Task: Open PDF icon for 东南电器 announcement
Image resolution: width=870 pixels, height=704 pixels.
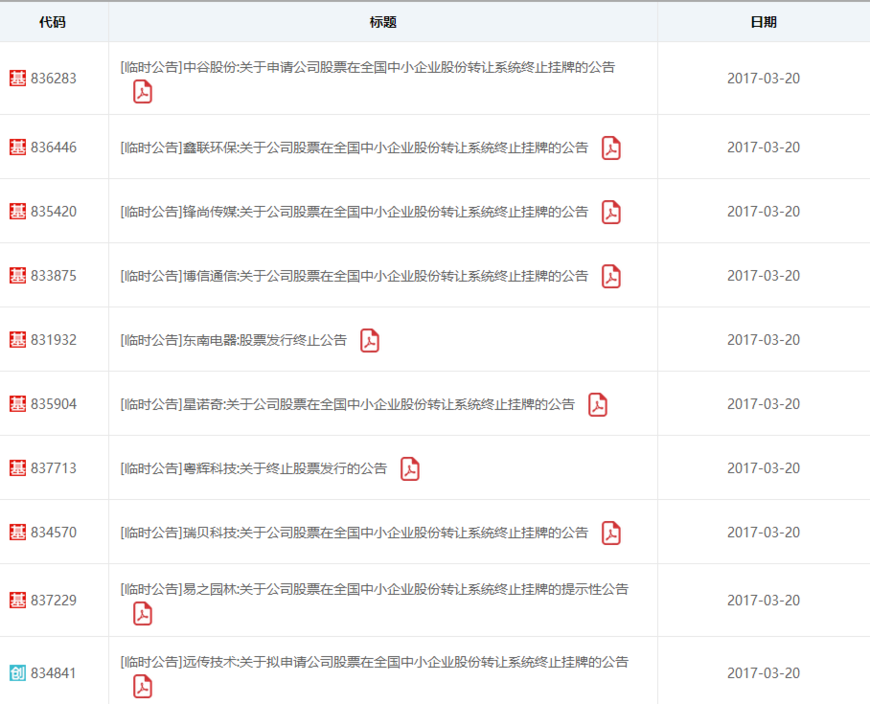Action: tap(370, 341)
